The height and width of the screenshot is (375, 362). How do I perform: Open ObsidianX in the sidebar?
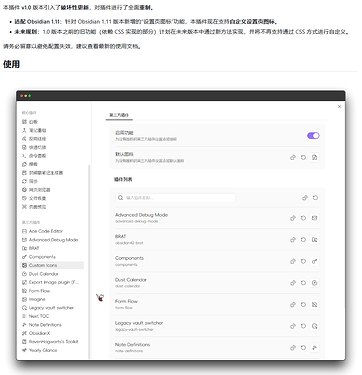tap(36, 333)
